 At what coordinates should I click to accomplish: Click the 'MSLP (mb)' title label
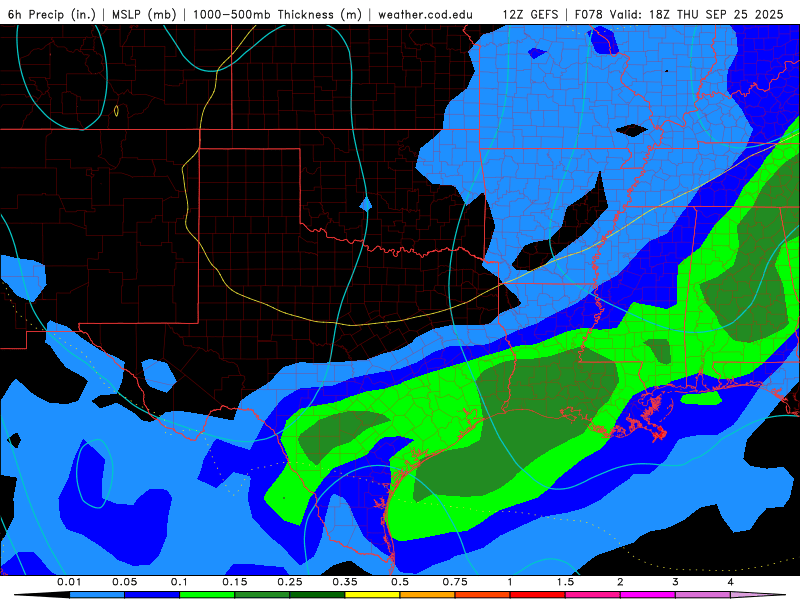click(144, 14)
